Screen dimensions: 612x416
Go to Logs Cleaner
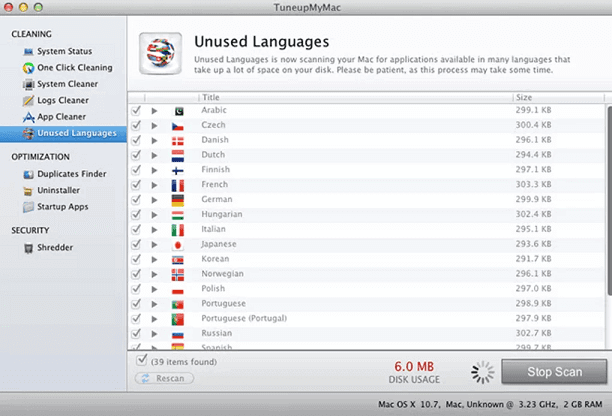click(x=63, y=101)
